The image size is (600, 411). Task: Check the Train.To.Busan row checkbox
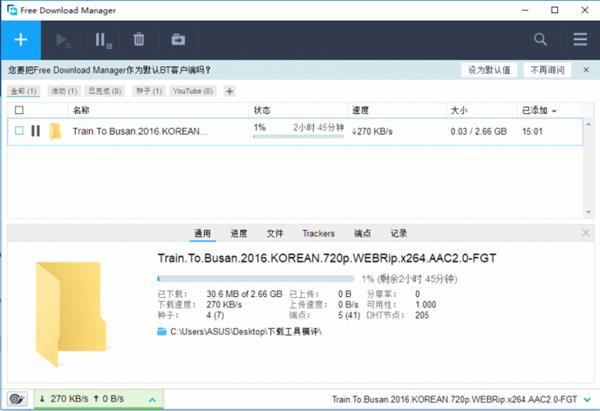19,131
